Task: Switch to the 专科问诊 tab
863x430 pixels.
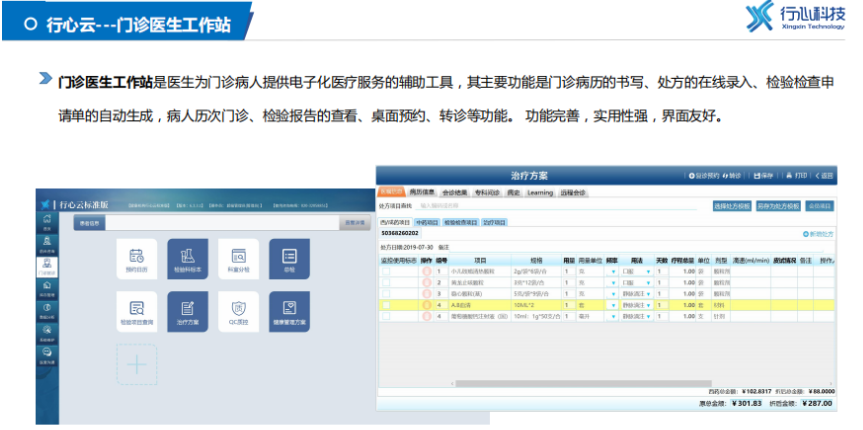Action: (x=487, y=193)
